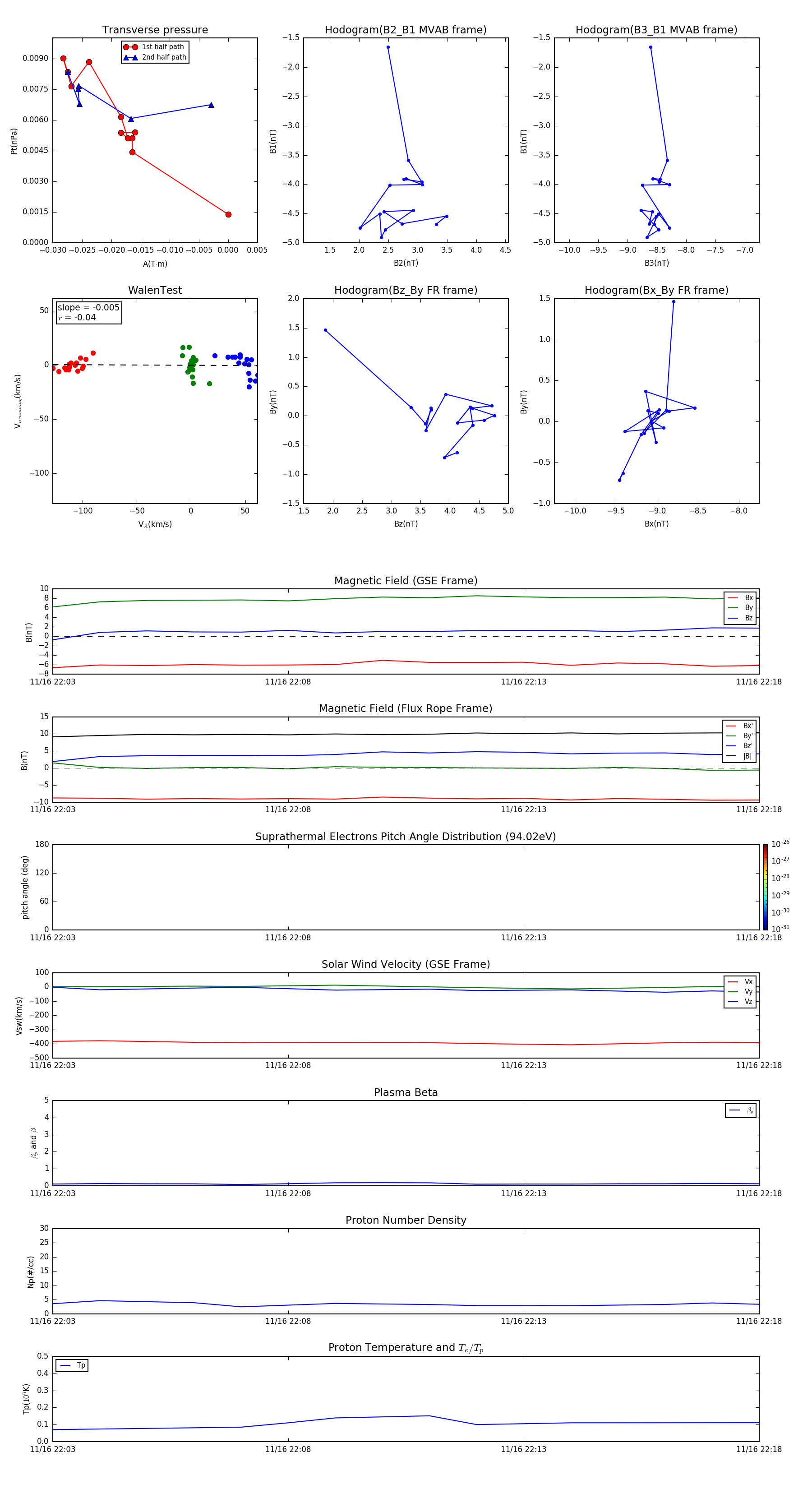Image resolution: width=812 pixels, height=1489 pixels.
Task: Select the "V_A(km/s)" x-axis label
Action: [155, 524]
